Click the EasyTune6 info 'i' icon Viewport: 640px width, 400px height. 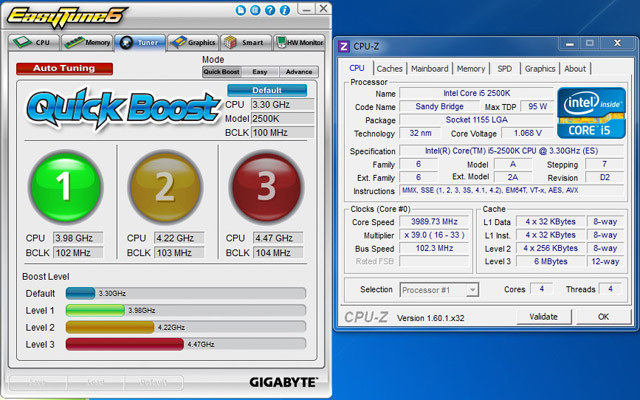click(x=285, y=10)
